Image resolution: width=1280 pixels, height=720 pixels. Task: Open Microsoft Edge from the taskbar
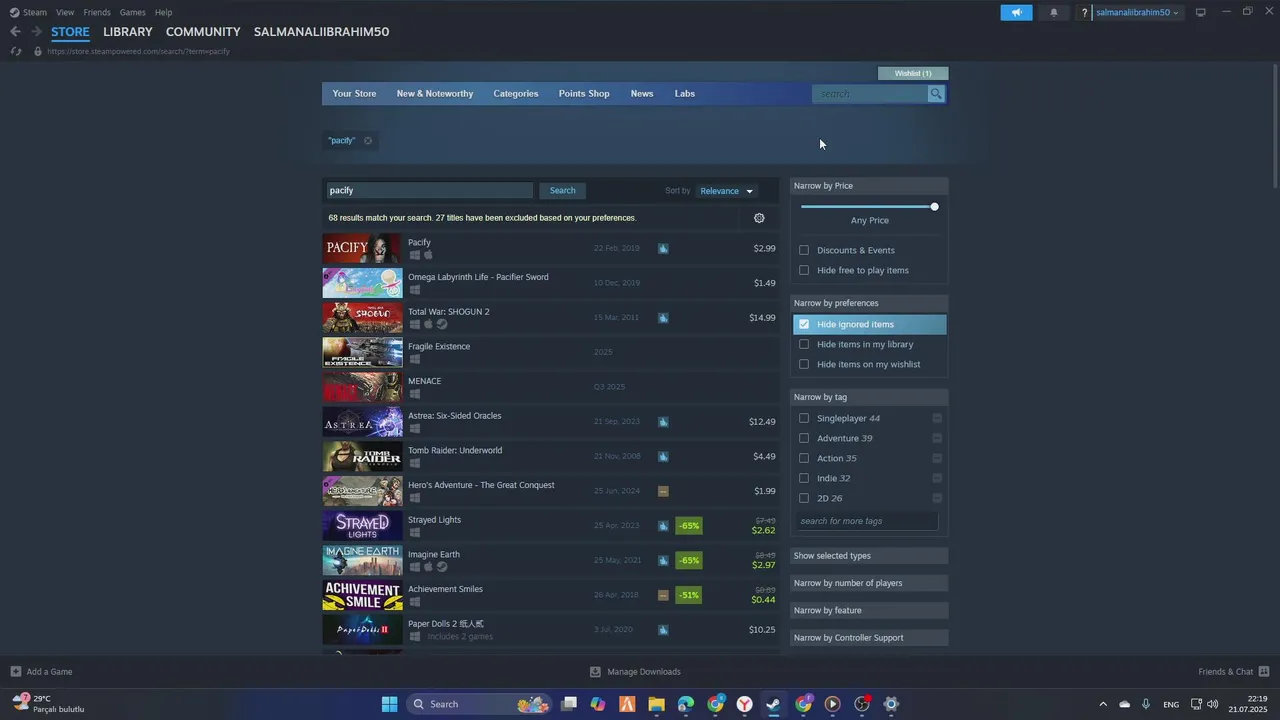pos(686,704)
